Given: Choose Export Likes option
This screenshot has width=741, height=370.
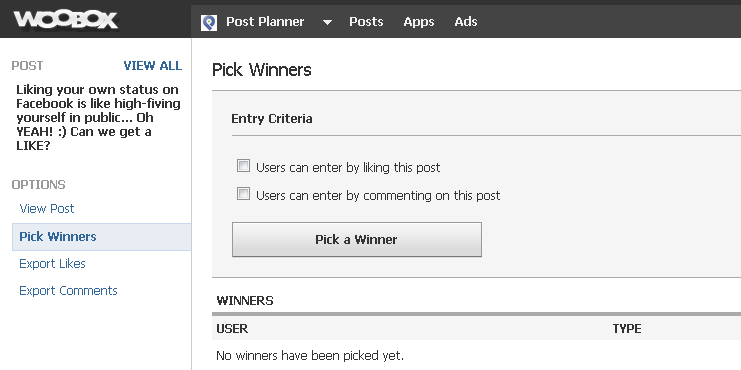Looking at the screenshot, I should [52, 264].
